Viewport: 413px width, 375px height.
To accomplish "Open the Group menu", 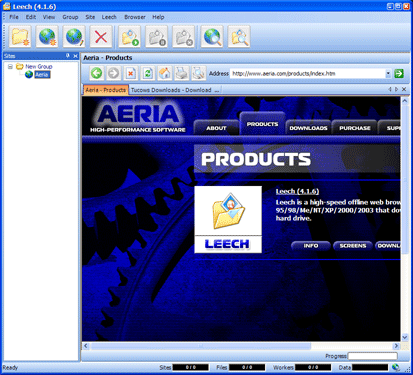I will click(x=70, y=17).
